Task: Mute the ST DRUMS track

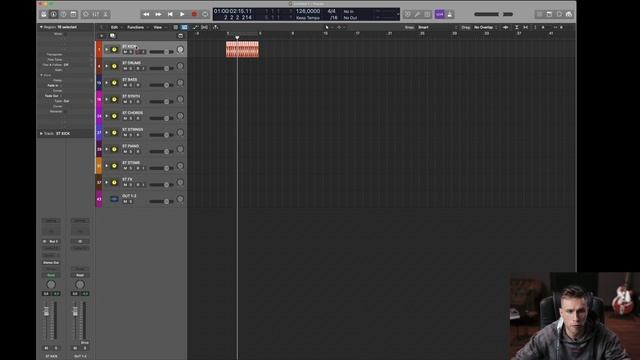Action: pos(125,69)
